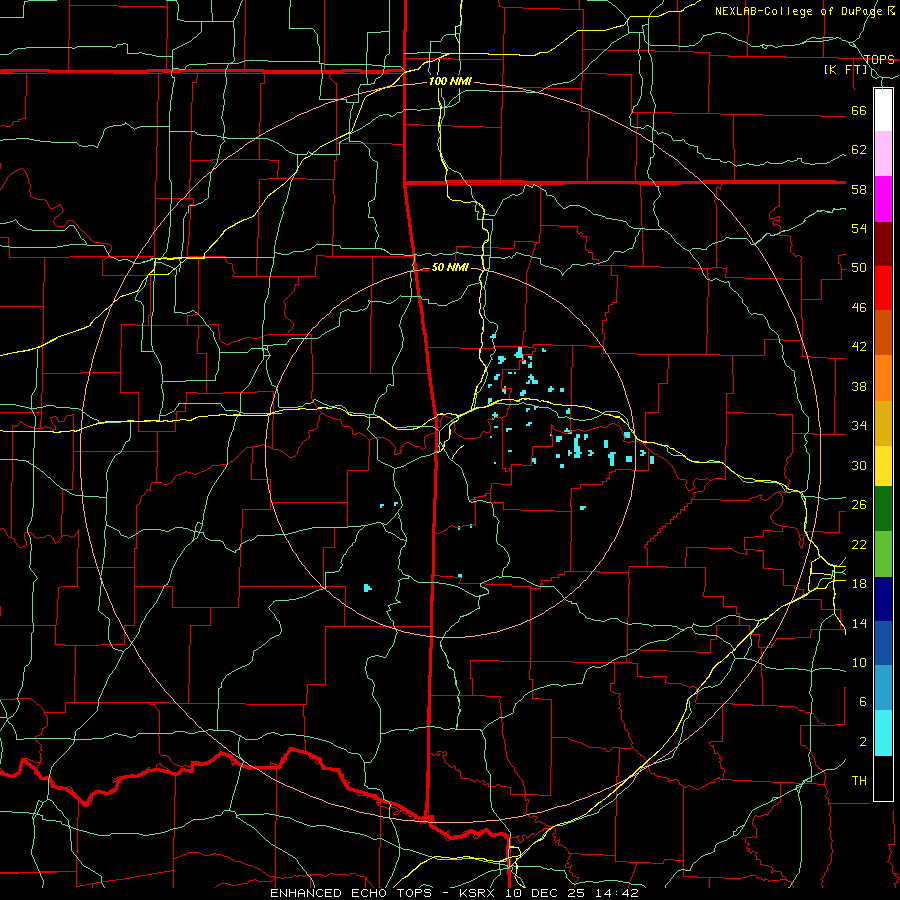Click the '[K FT]' units label
The image size is (900, 900).
pos(846,70)
